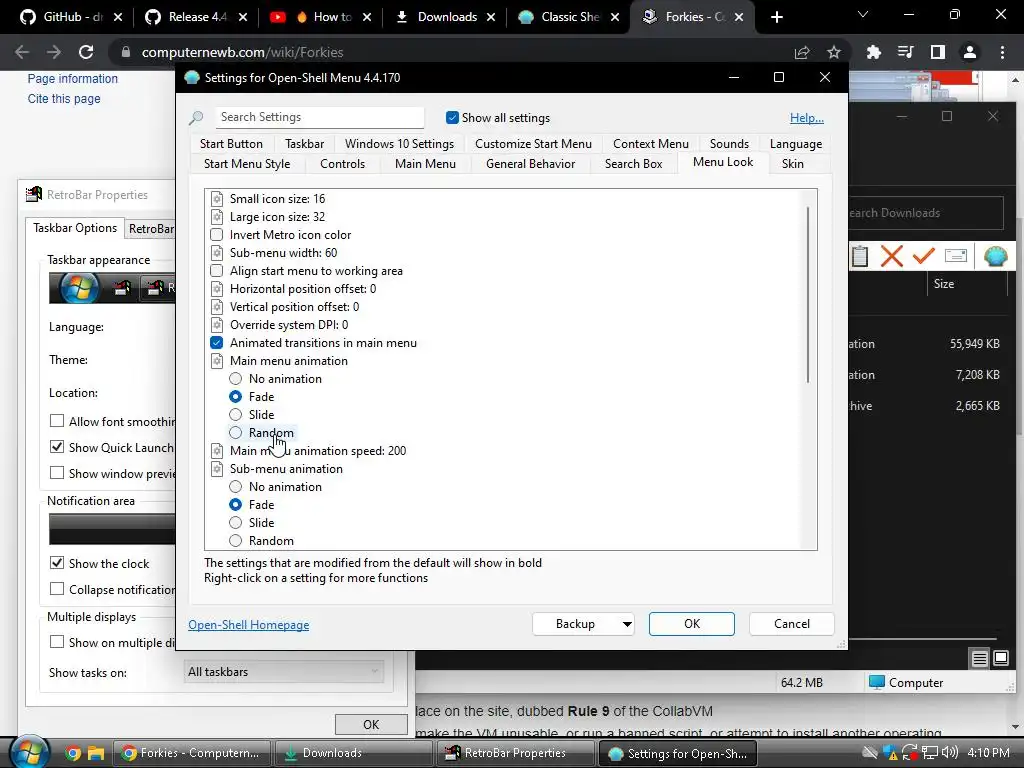Uncheck Show Quick Launch in RetroBar Properties
The image size is (1024, 768).
(57, 447)
